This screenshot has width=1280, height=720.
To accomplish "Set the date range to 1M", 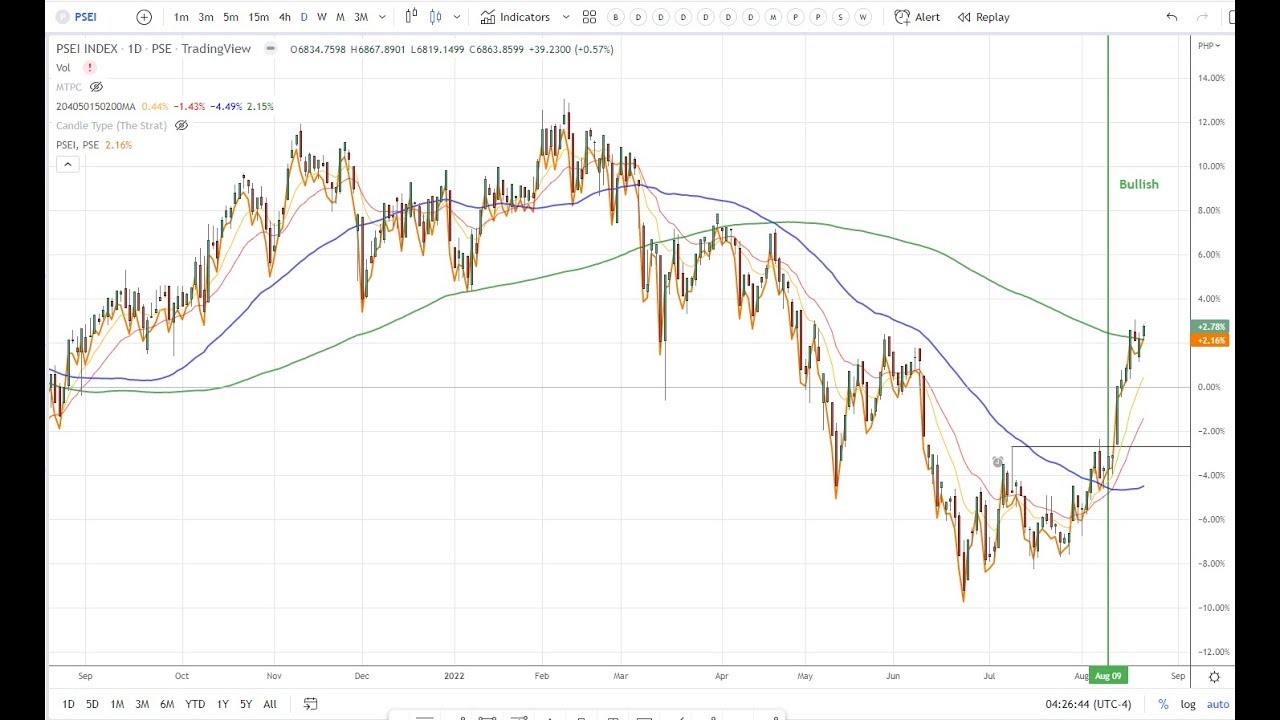I will [x=117, y=704].
